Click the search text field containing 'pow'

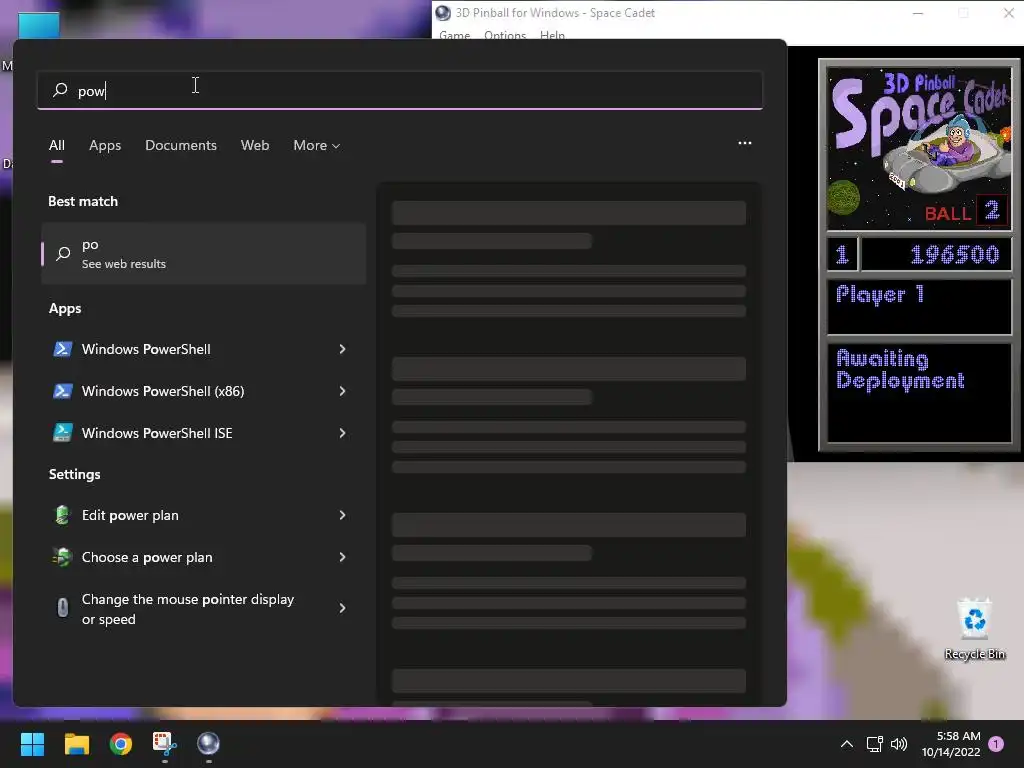tap(400, 90)
